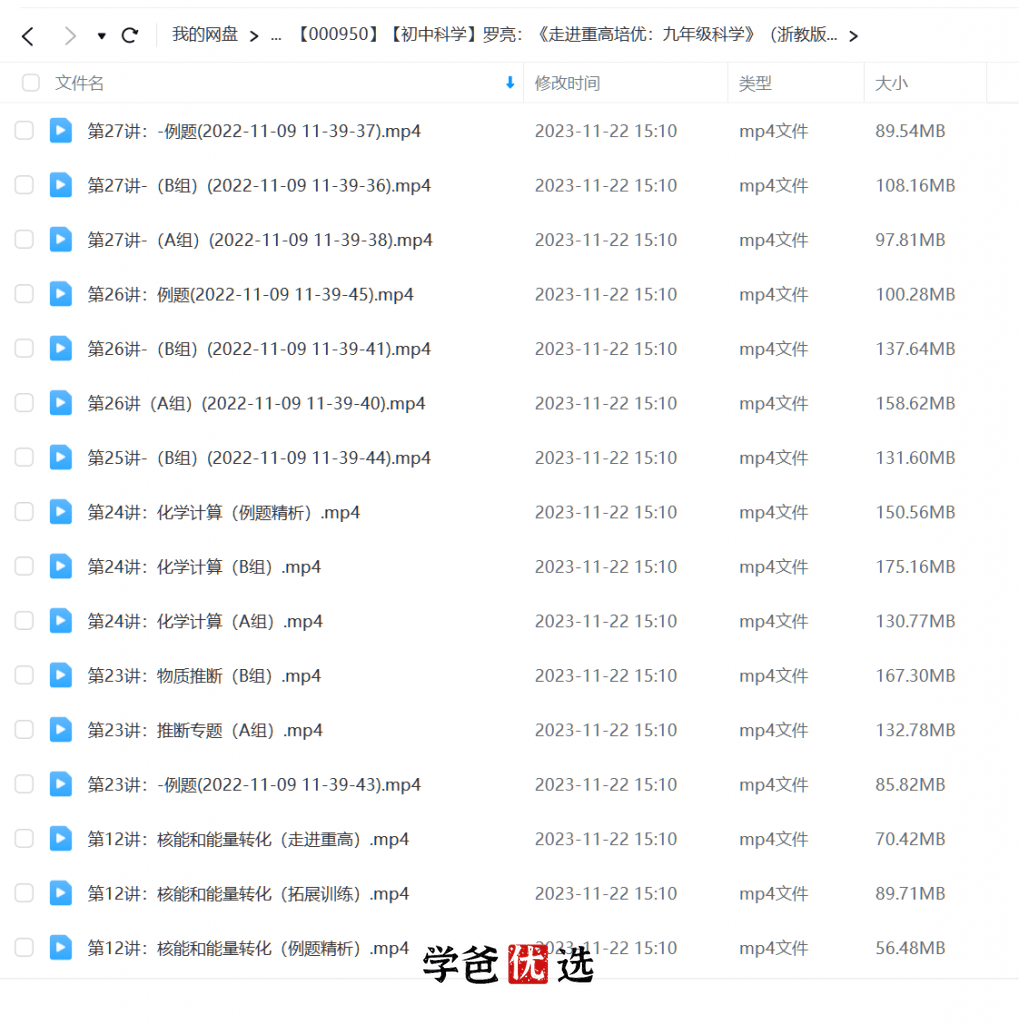Click the video icon of 第27讲-（B组）
Image resolution: width=1019 pixels, height=1024 pixels.
pyautogui.click(x=61, y=185)
